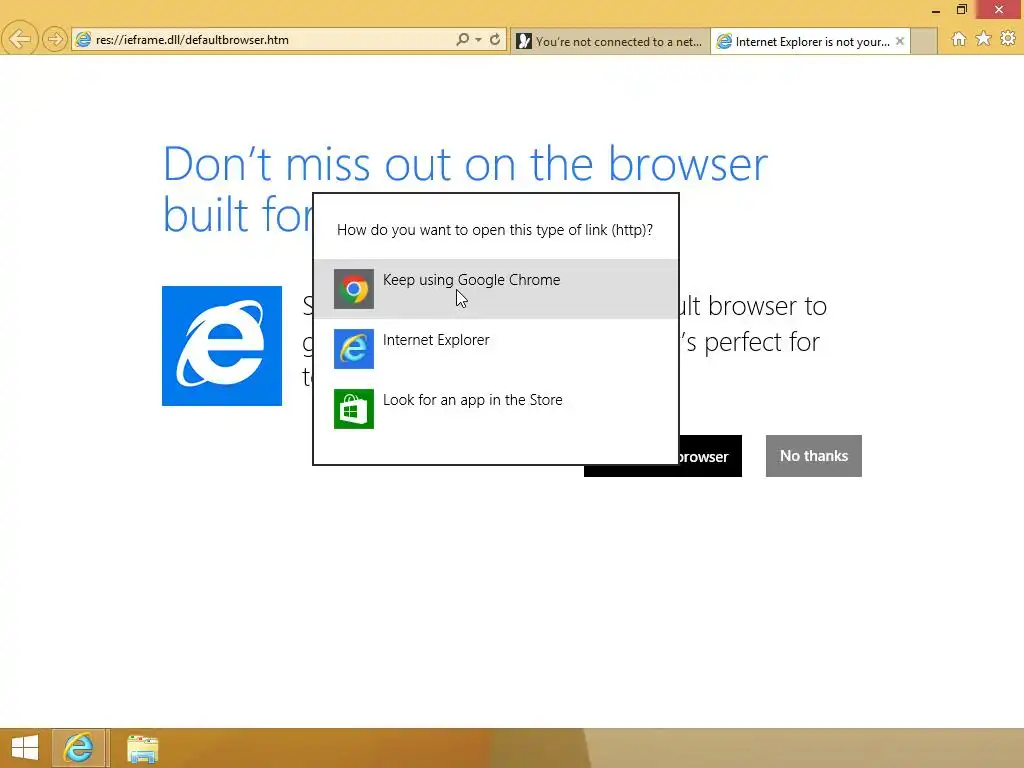Click Internet Explorer in the taskbar
Viewport: 1024px width, 768px height.
point(78,748)
